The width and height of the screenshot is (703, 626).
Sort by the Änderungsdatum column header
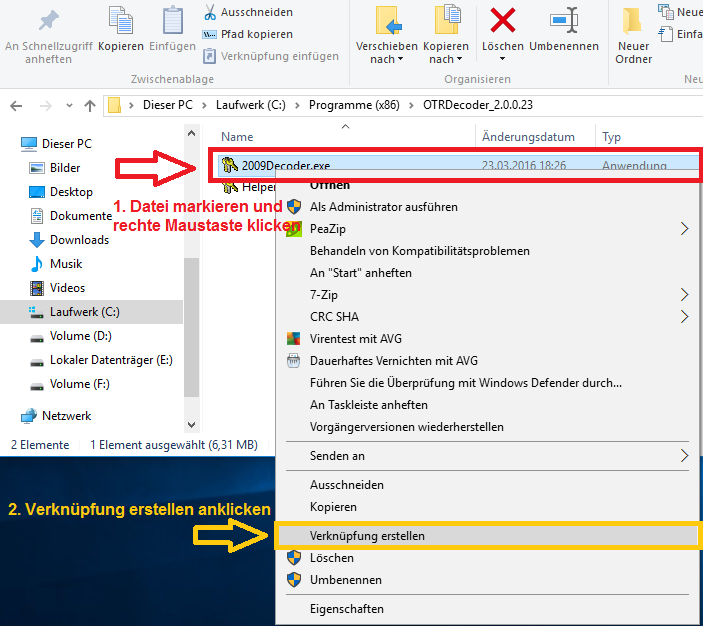528,137
